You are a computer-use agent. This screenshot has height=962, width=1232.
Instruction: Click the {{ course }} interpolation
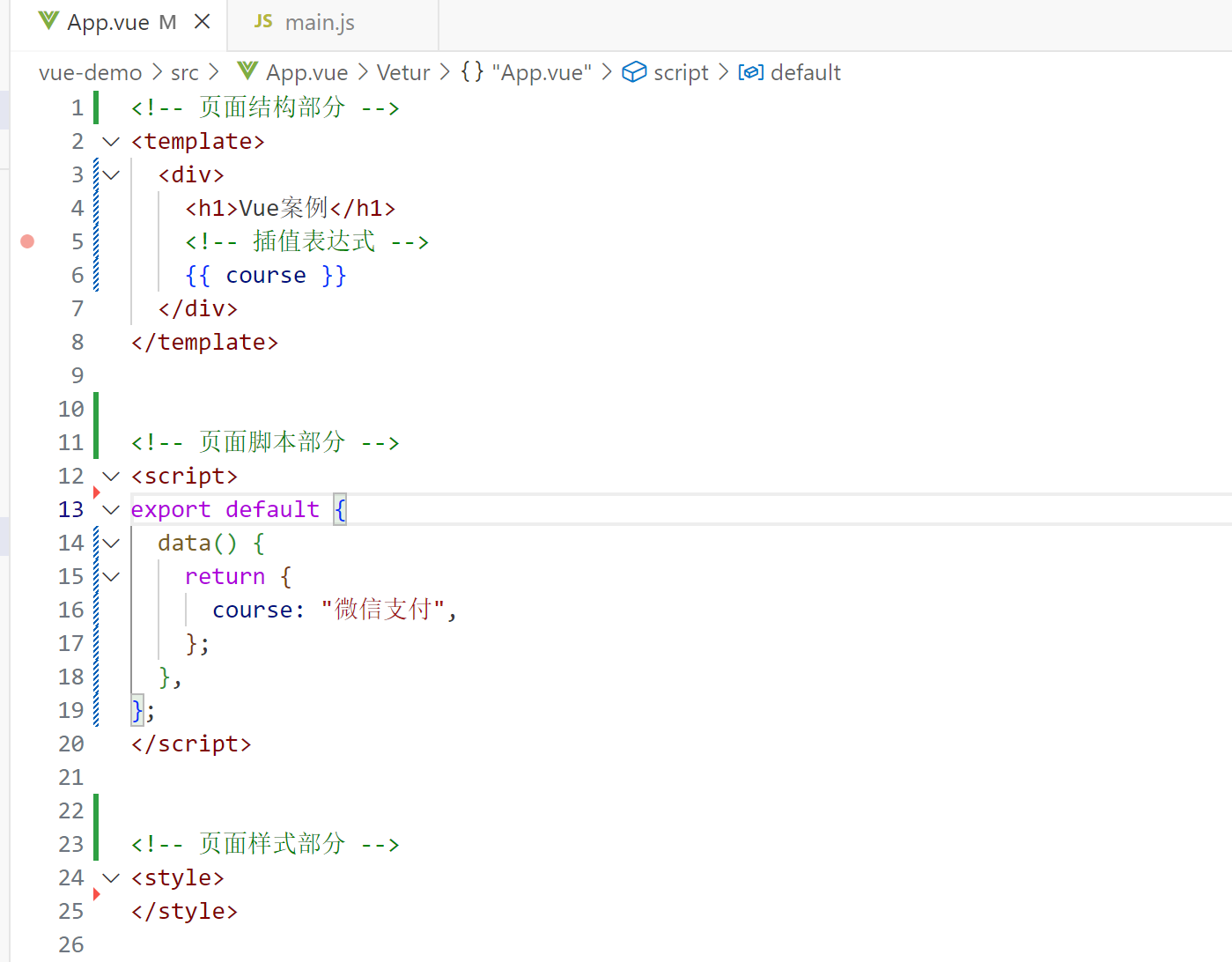(266, 275)
